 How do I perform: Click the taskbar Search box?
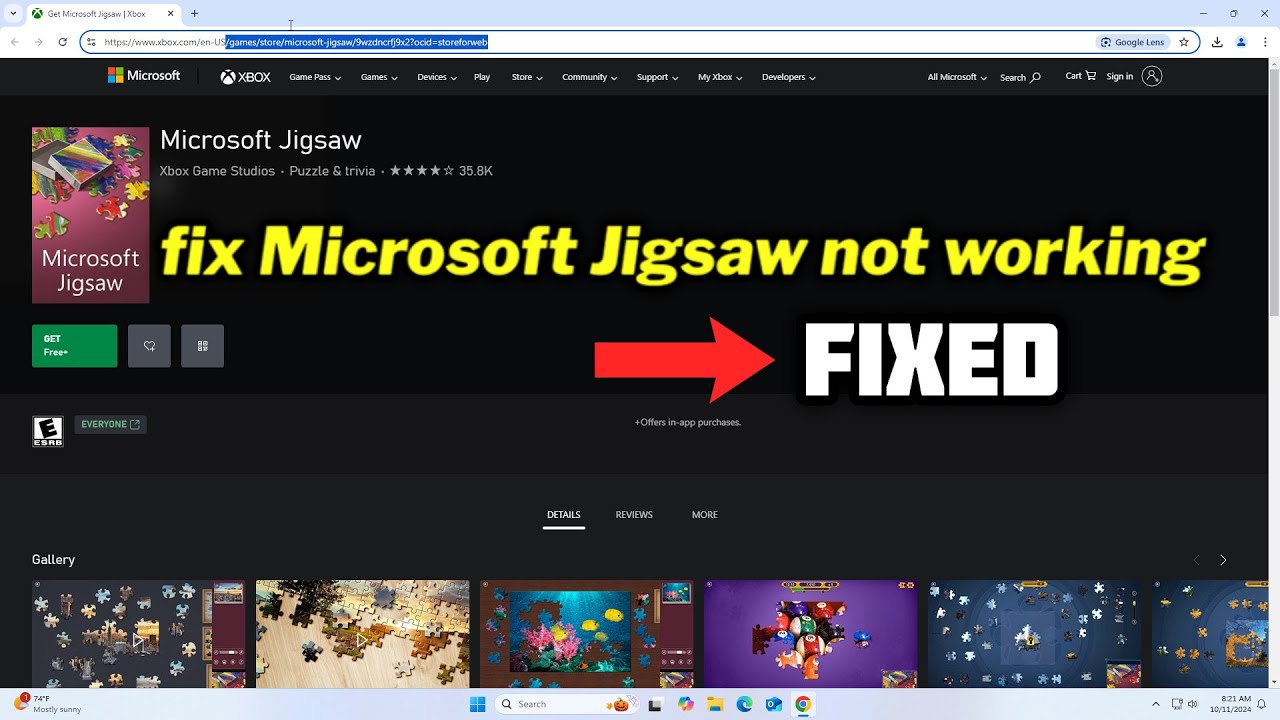(x=565, y=704)
